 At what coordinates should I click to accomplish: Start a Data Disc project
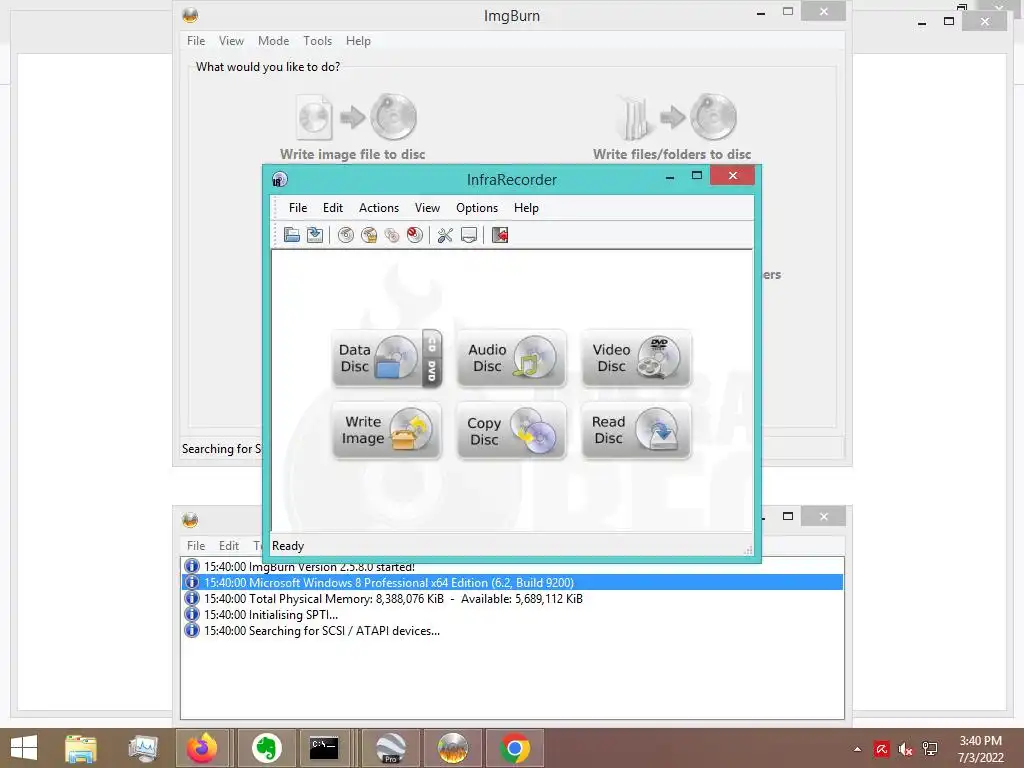click(377, 359)
